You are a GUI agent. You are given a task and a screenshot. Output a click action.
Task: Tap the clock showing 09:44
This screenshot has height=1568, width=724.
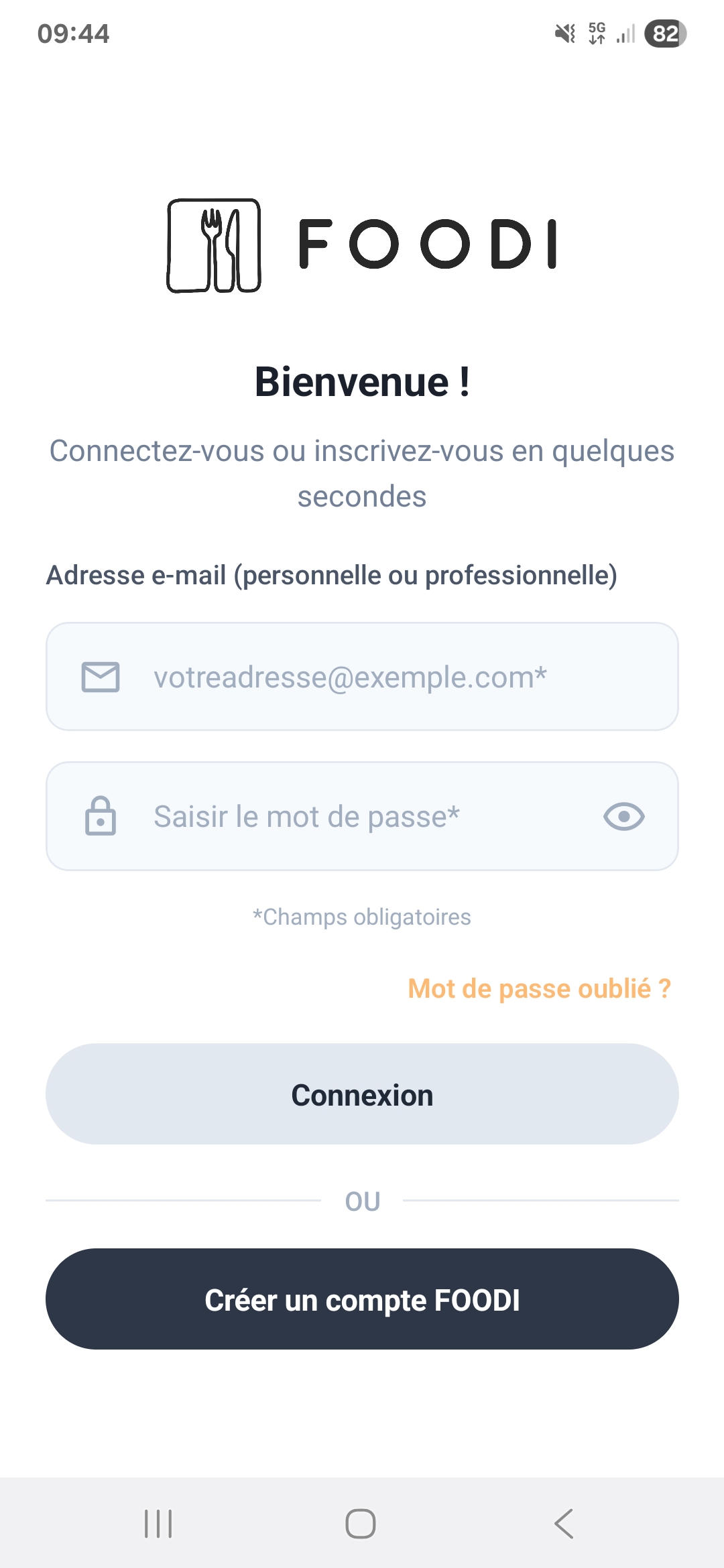(73, 34)
